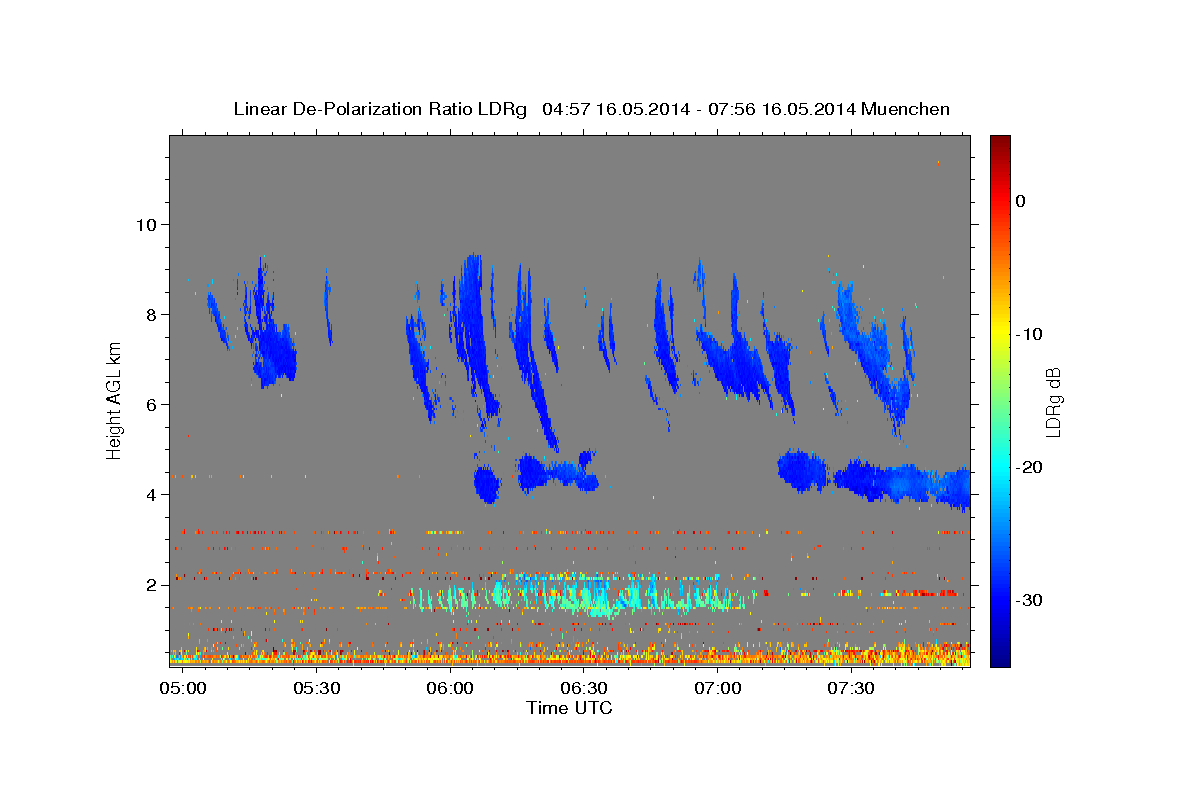This screenshot has height=800, width=1200.
Task: Click the '06:30' time tick label
Action: tap(585, 689)
